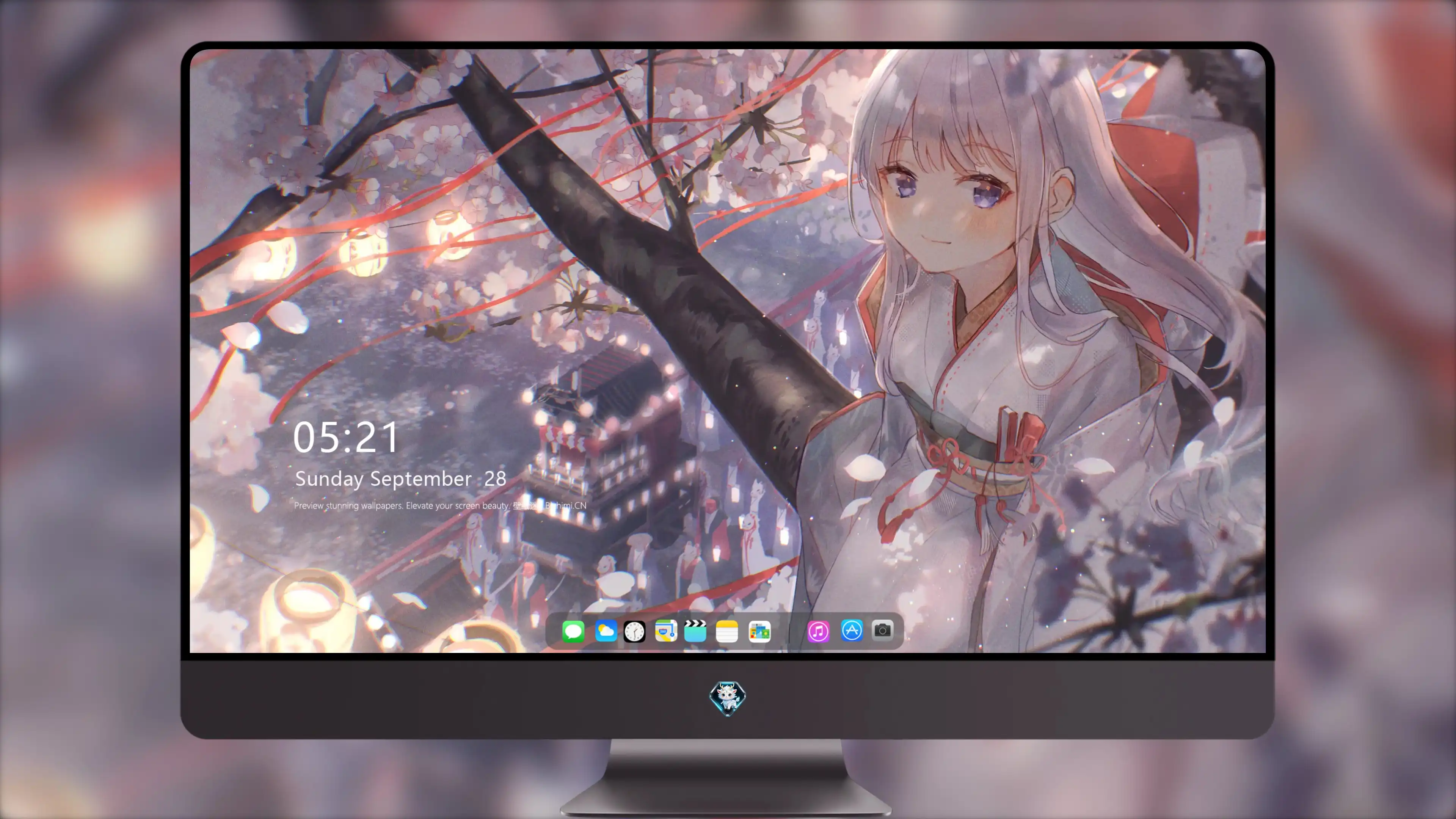The height and width of the screenshot is (819, 1456).
Task: Click the Preview stunning wallpapers tagline
Action: [401, 505]
